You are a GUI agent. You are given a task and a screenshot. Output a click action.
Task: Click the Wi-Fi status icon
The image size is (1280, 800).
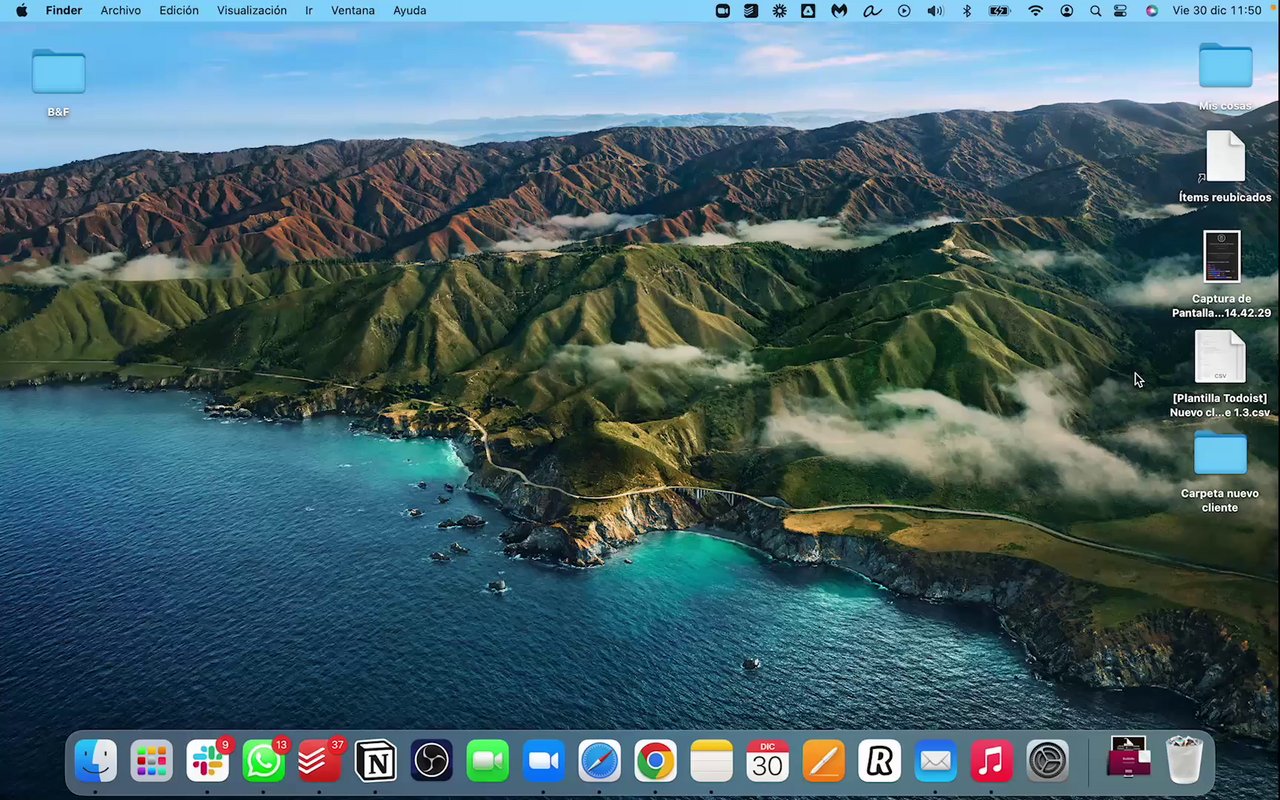click(1035, 11)
